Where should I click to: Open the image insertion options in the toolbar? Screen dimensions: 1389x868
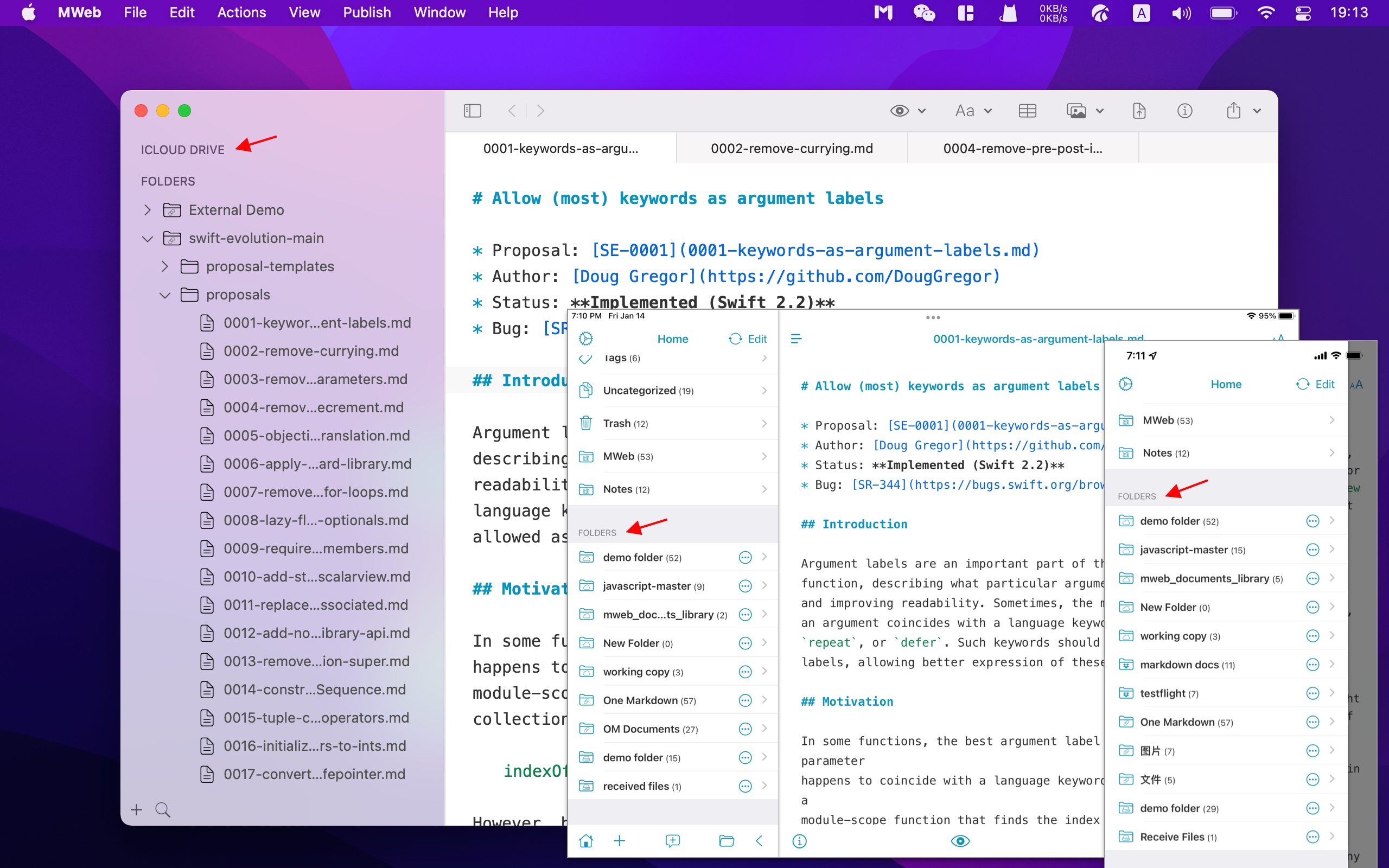(x=1083, y=110)
